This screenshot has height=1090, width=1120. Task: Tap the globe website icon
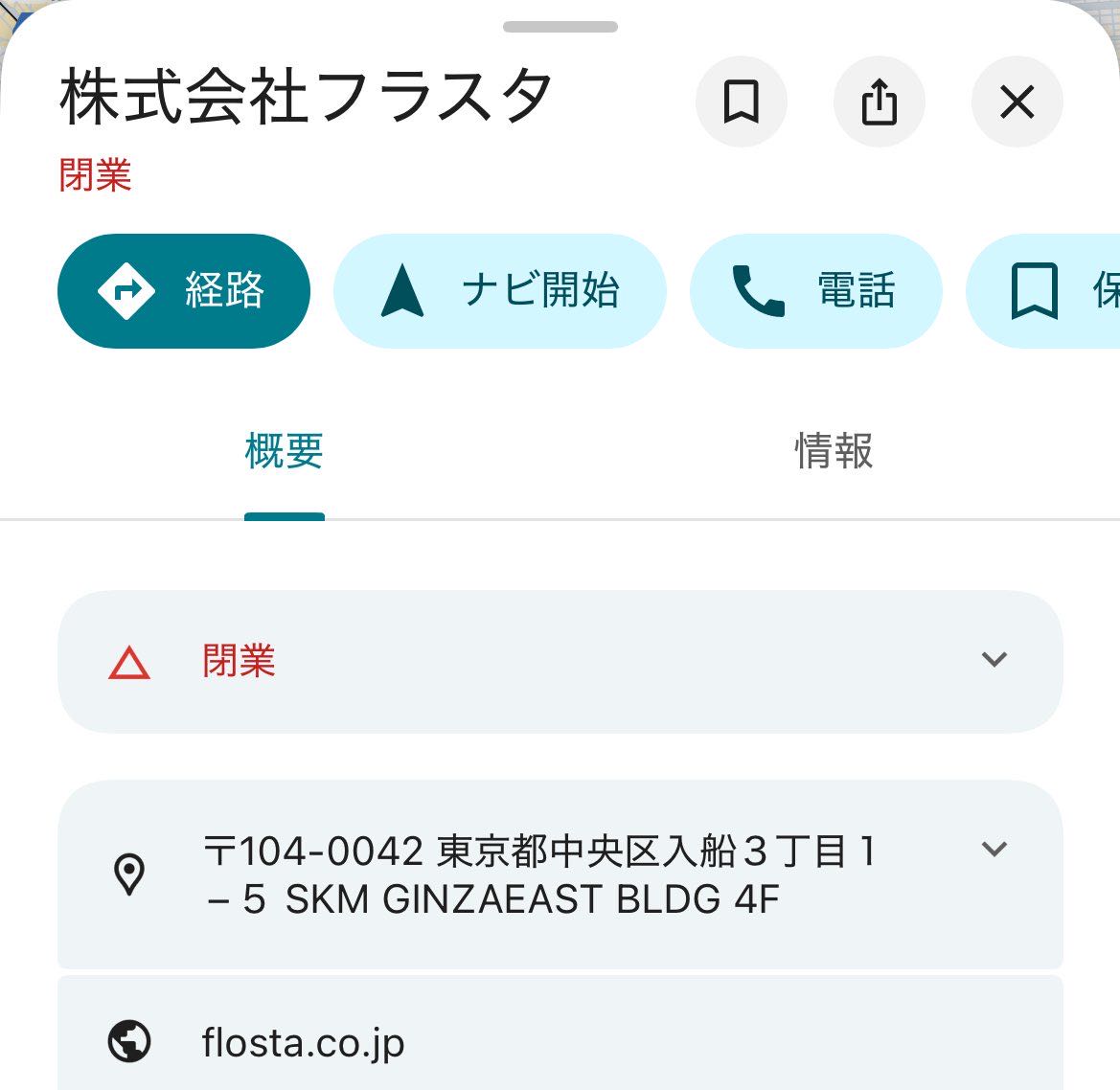coord(129,1041)
